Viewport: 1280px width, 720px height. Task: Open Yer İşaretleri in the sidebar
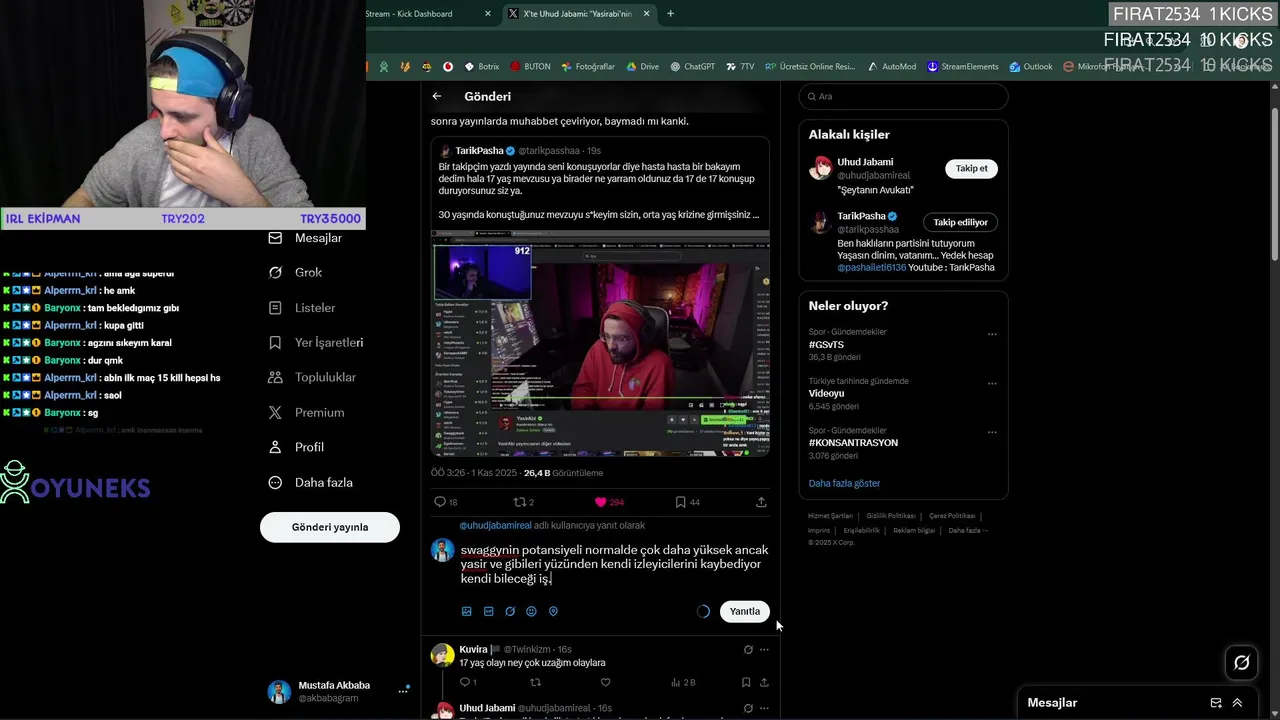click(315, 343)
